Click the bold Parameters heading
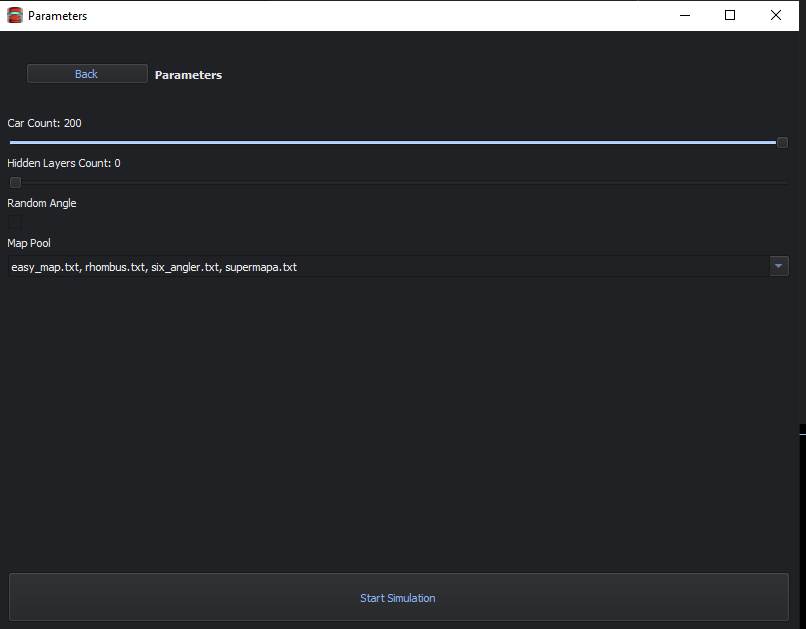The height and width of the screenshot is (629, 806). (188, 75)
